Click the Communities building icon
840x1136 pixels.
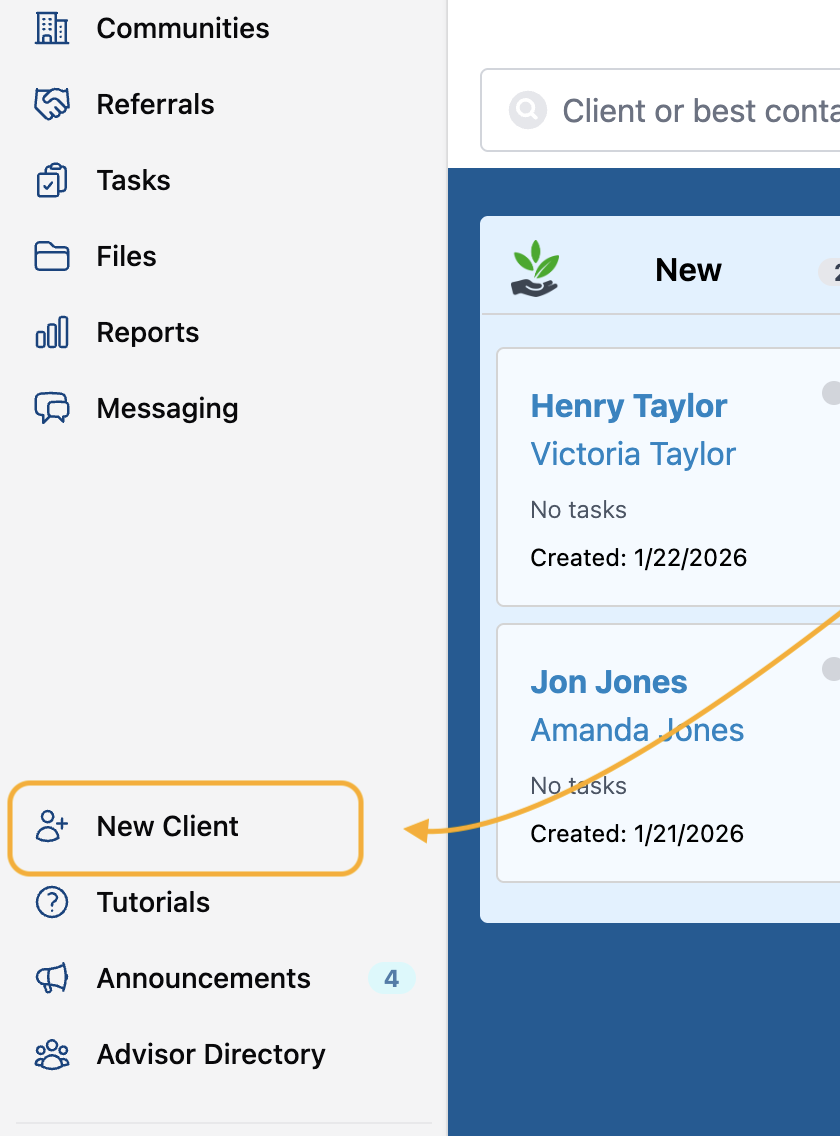pyautogui.click(x=52, y=28)
